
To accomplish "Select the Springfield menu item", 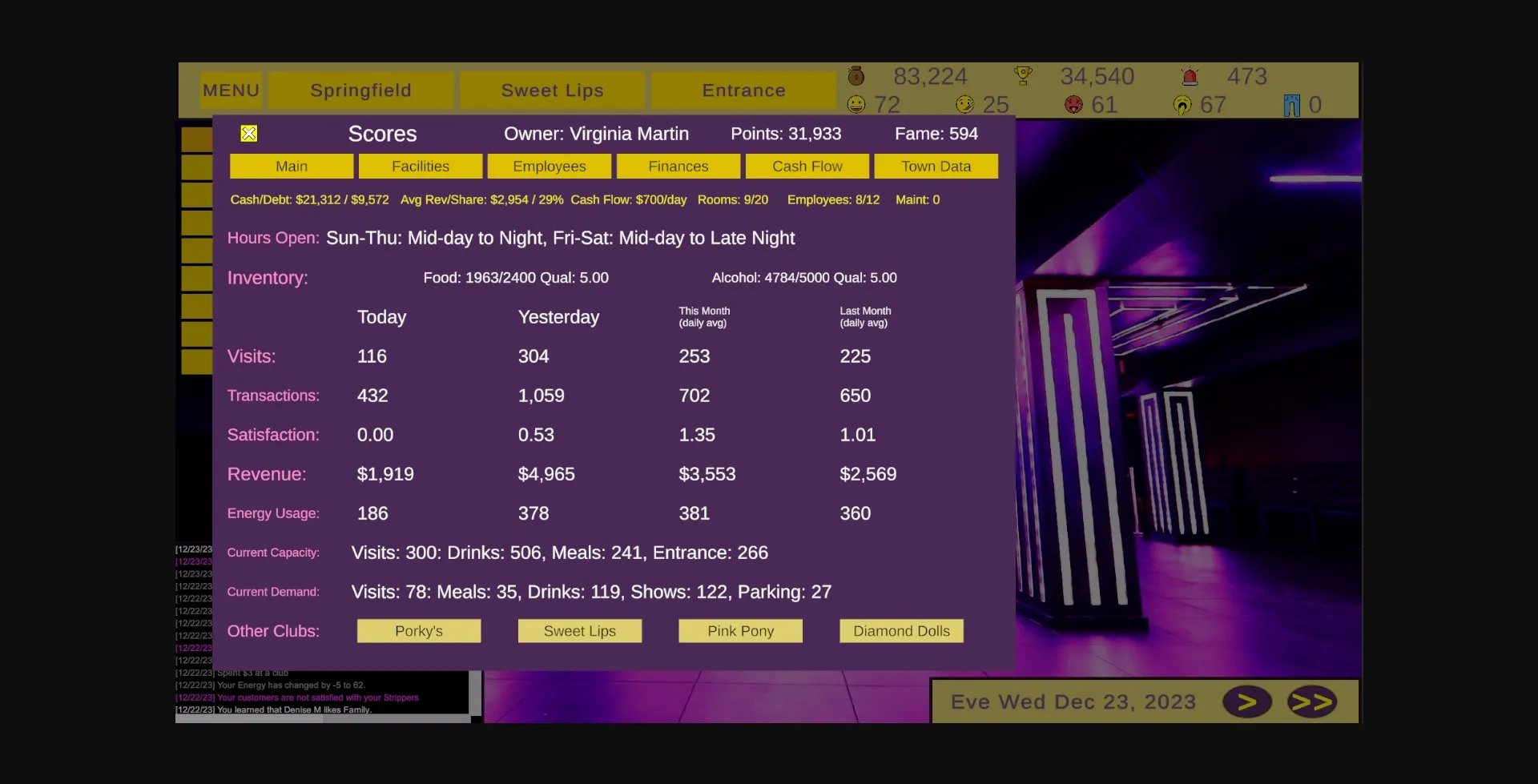I will pyautogui.click(x=360, y=90).
